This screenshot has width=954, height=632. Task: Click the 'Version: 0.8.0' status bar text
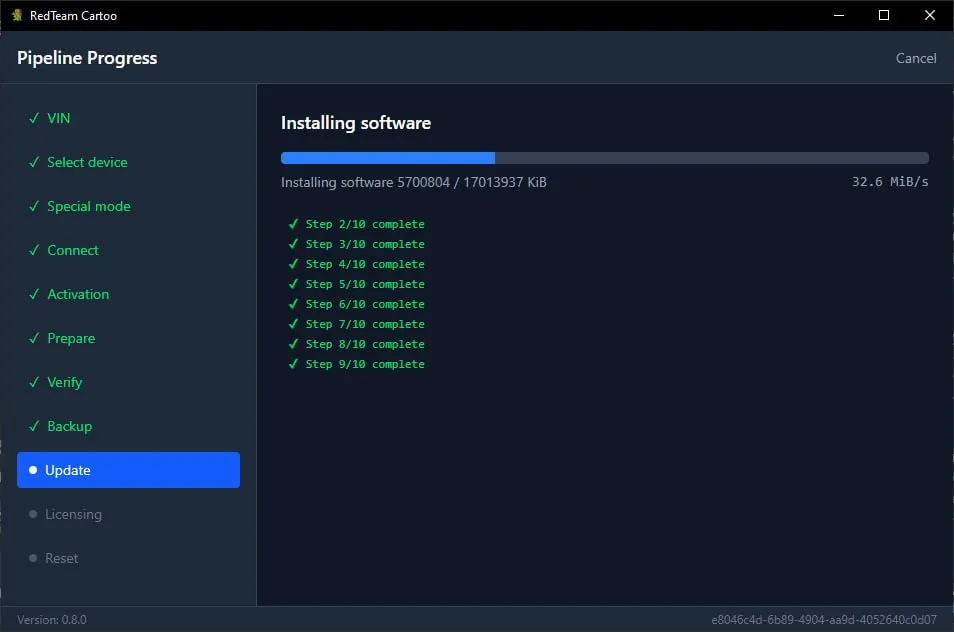pyautogui.click(x=52, y=620)
